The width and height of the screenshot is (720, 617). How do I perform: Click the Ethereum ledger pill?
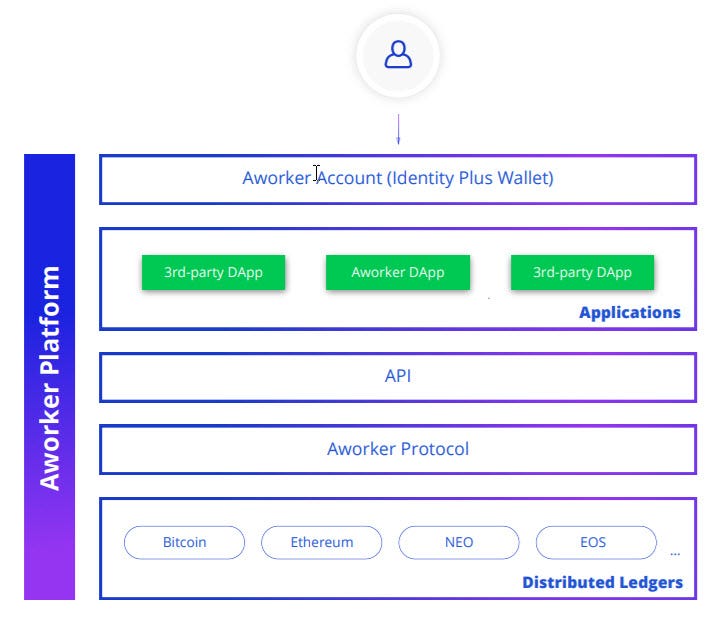coord(321,542)
